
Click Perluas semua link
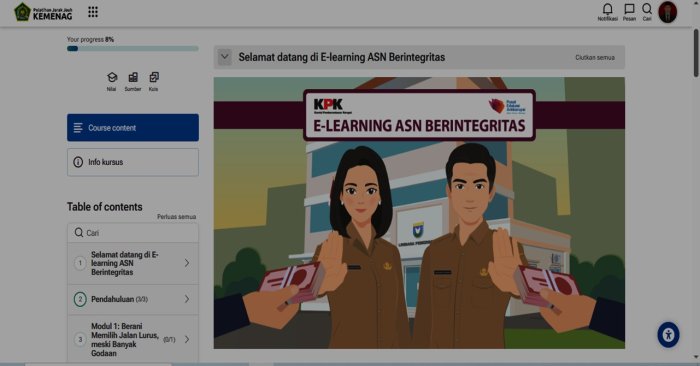point(176,216)
